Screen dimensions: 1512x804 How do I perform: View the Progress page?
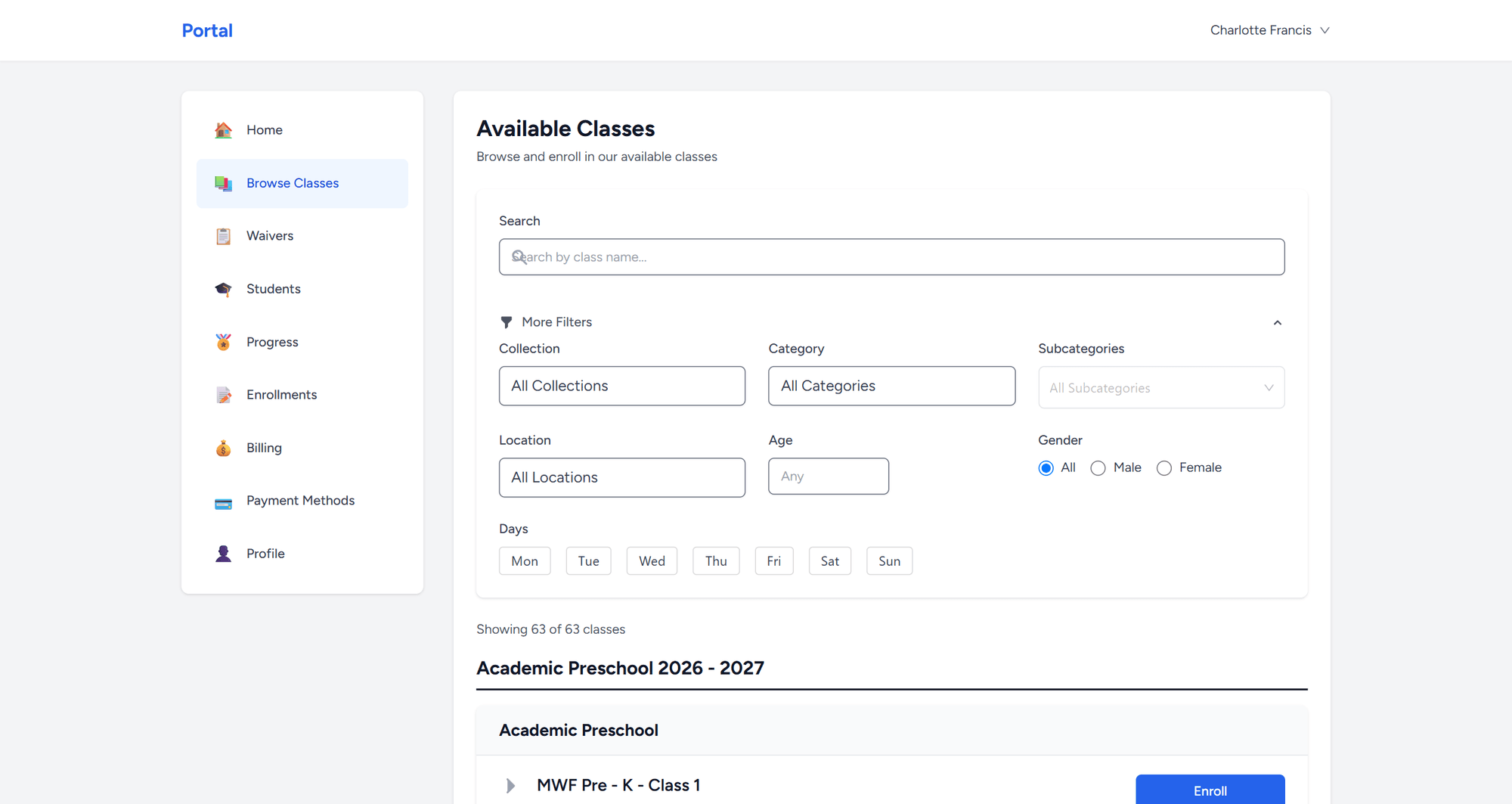(302, 342)
